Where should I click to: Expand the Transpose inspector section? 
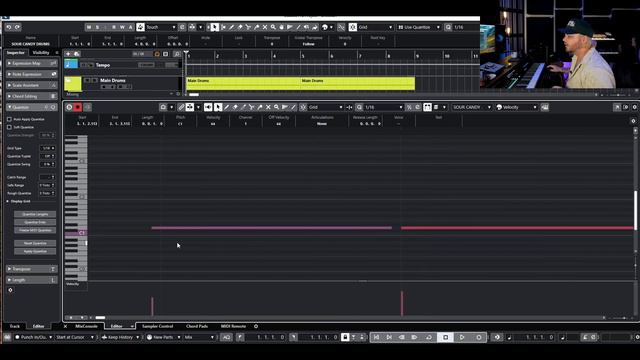tap(31, 269)
